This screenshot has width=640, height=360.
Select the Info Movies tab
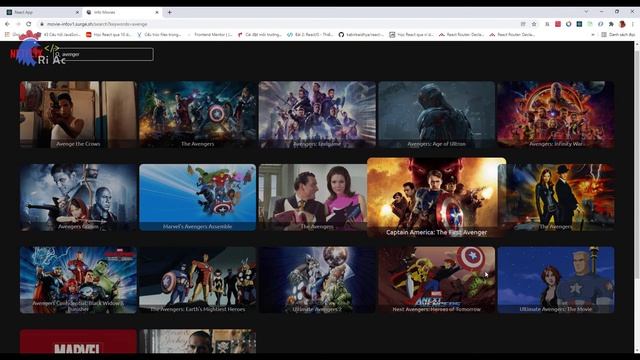click(x=122, y=12)
